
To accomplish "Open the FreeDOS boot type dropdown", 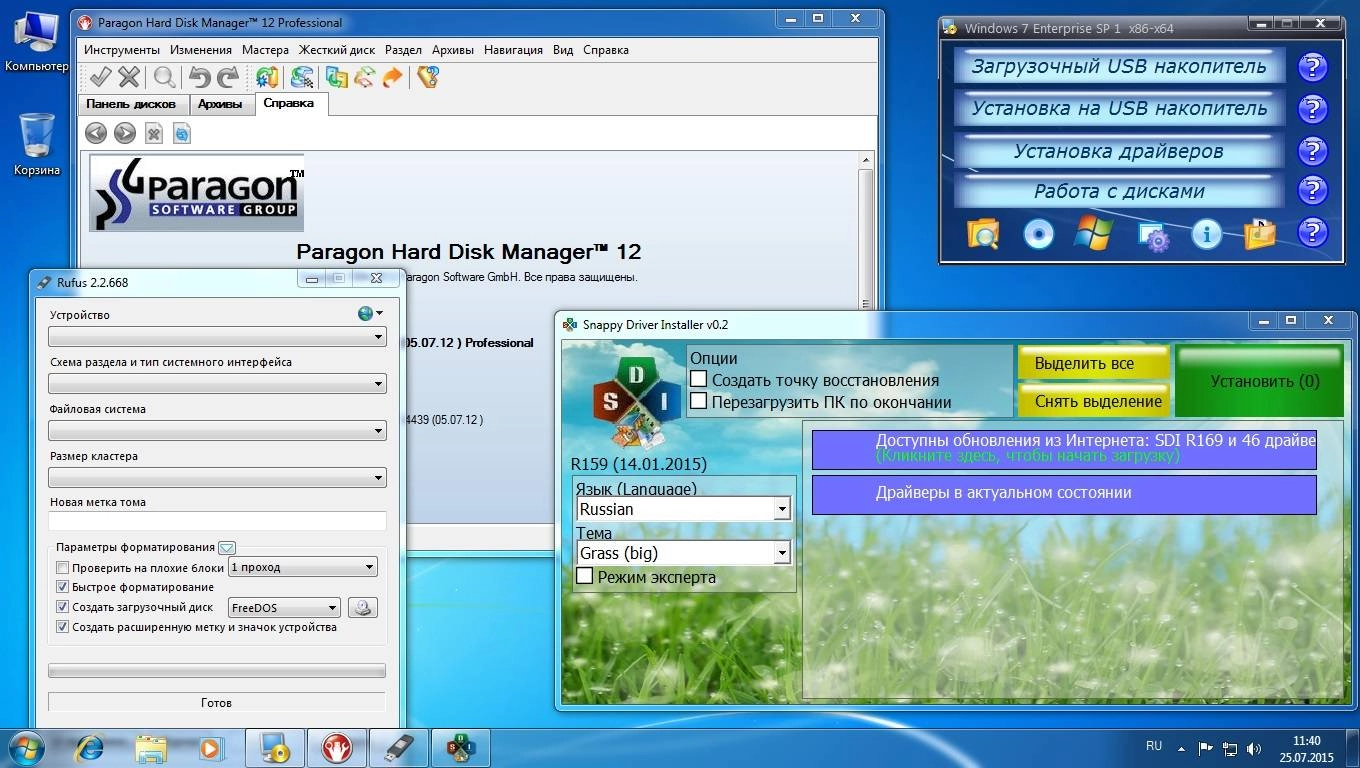I will (x=285, y=607).
